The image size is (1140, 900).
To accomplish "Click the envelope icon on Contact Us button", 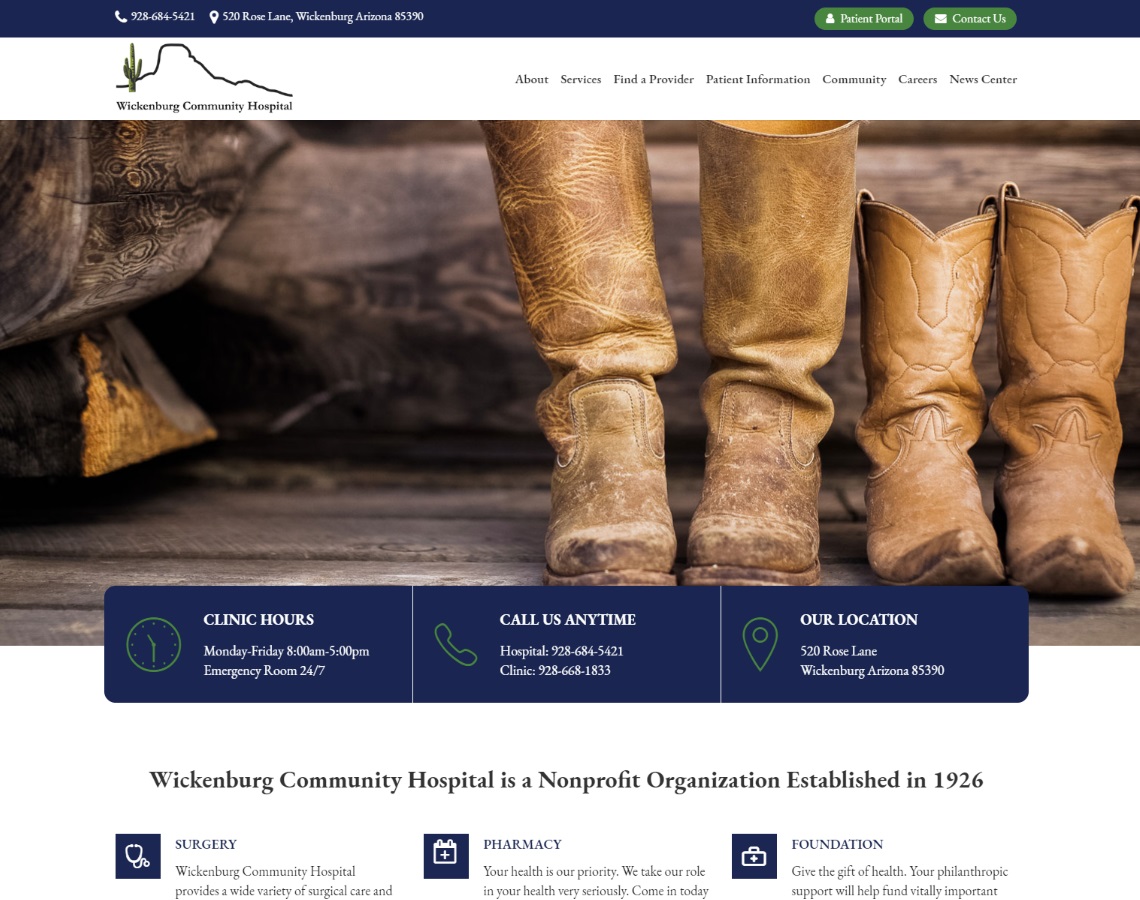I will (941, 19).
